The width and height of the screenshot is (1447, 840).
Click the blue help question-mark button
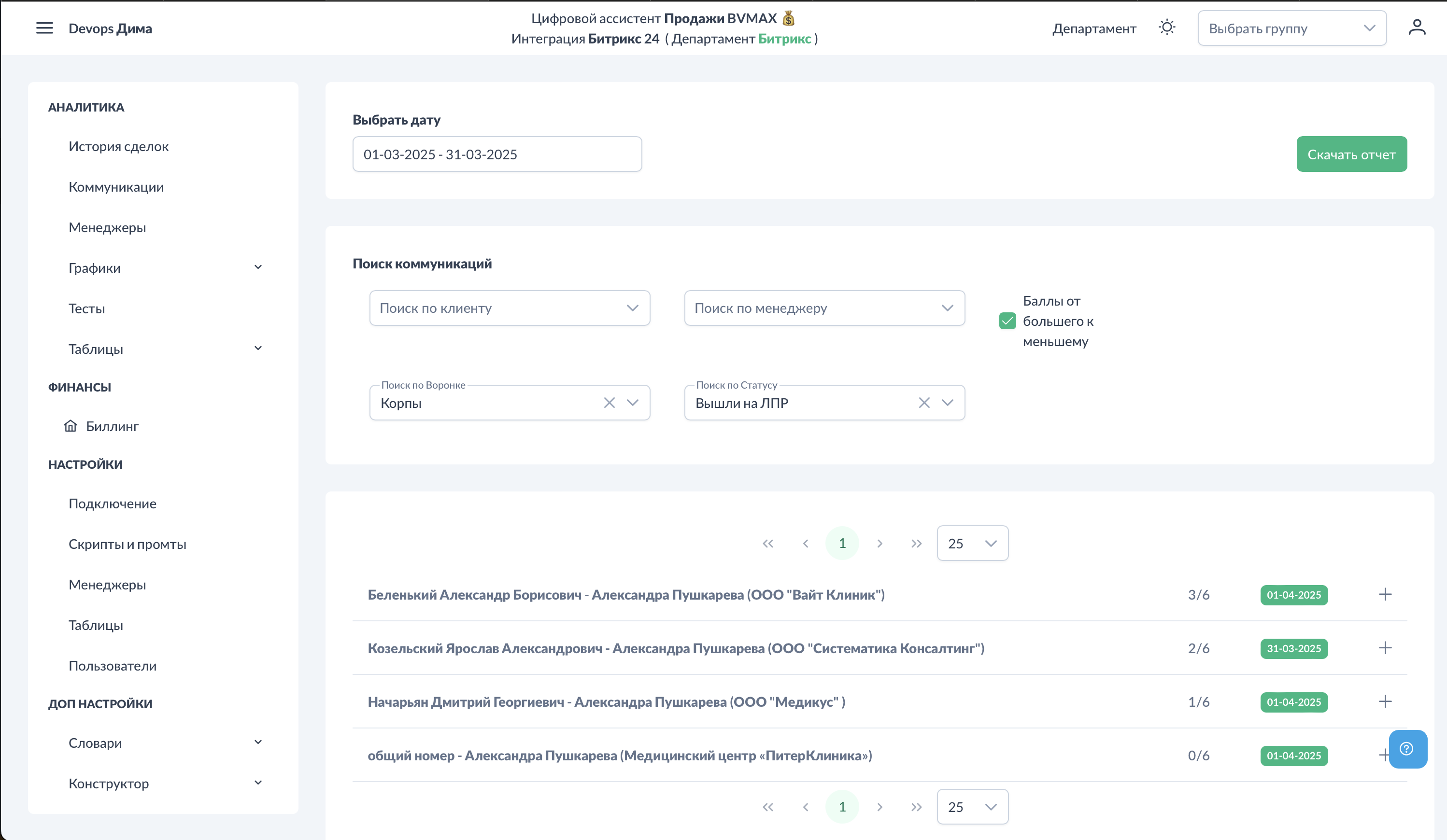pyautogui.click(x=1407, y=749)
